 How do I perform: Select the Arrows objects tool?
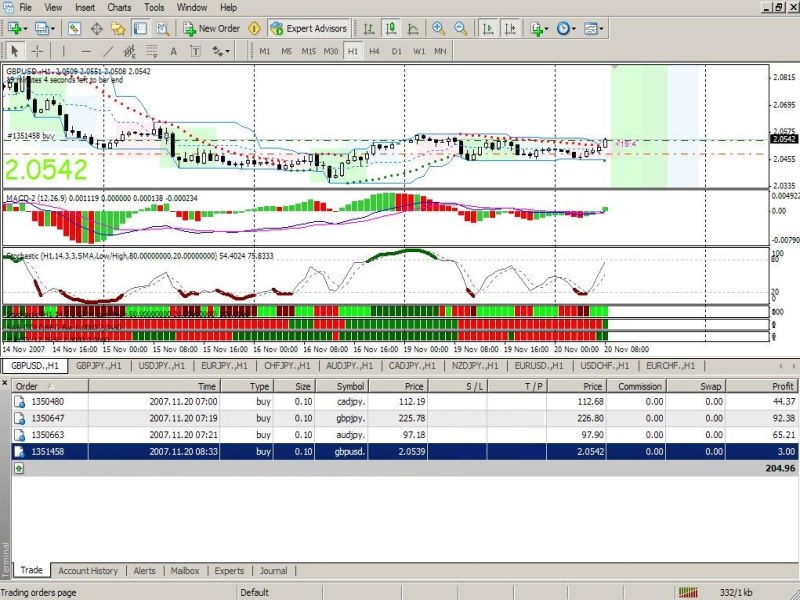pos(218,51)
